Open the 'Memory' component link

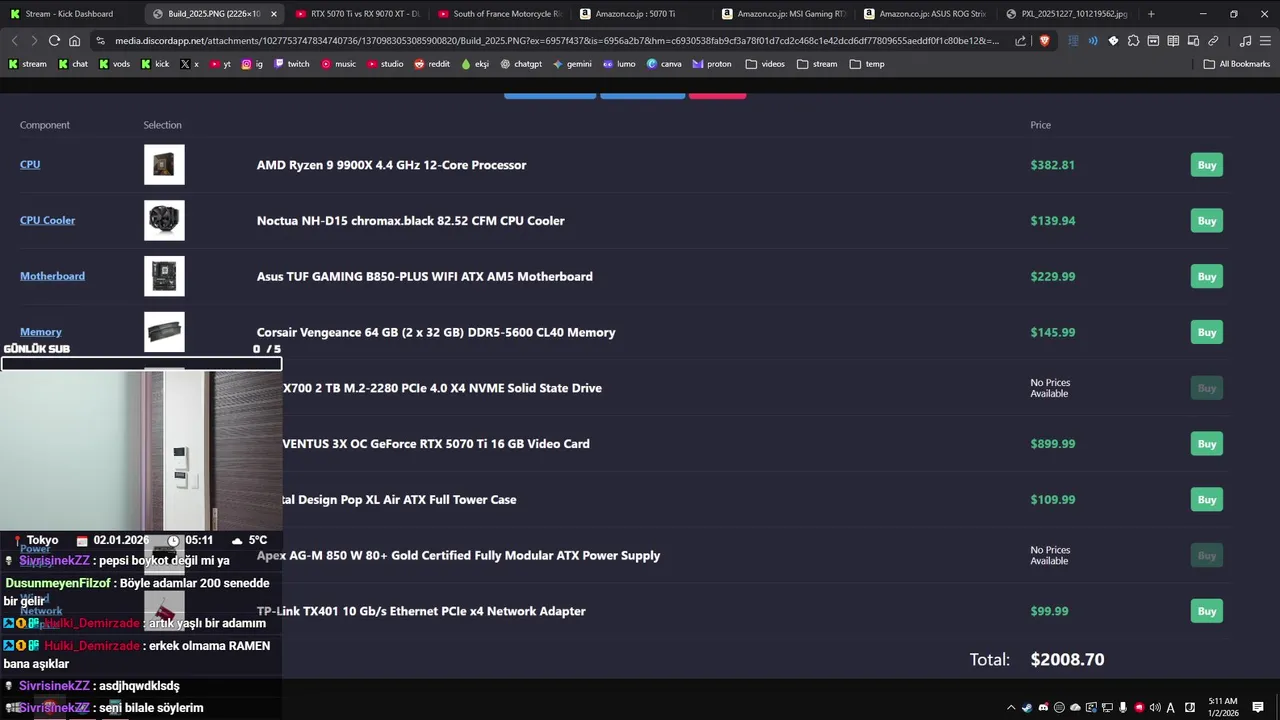(41, 332)
